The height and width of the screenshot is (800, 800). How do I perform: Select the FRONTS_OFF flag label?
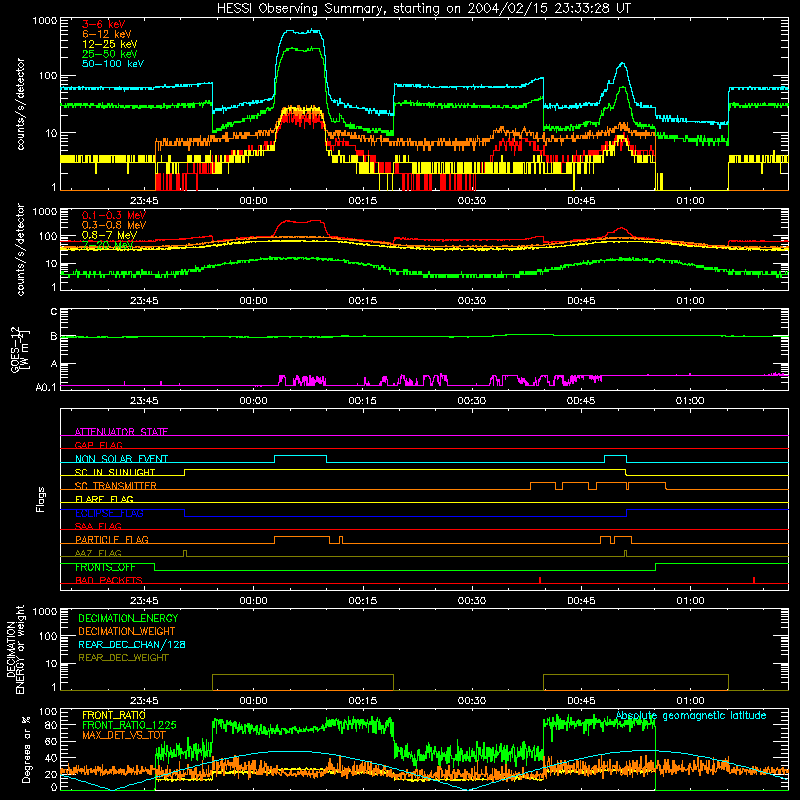tap(105, 567)
